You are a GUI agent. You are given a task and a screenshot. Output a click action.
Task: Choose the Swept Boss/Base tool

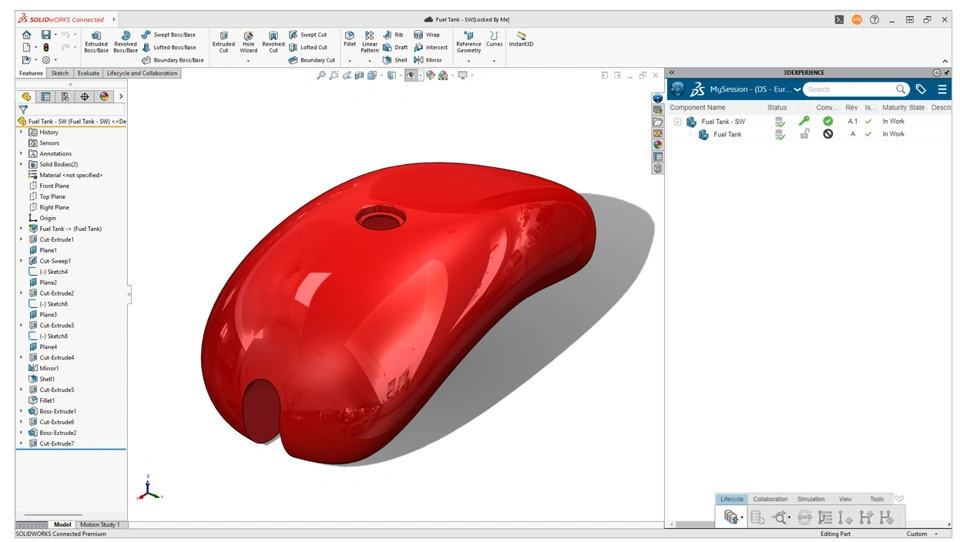pos(168,35)
